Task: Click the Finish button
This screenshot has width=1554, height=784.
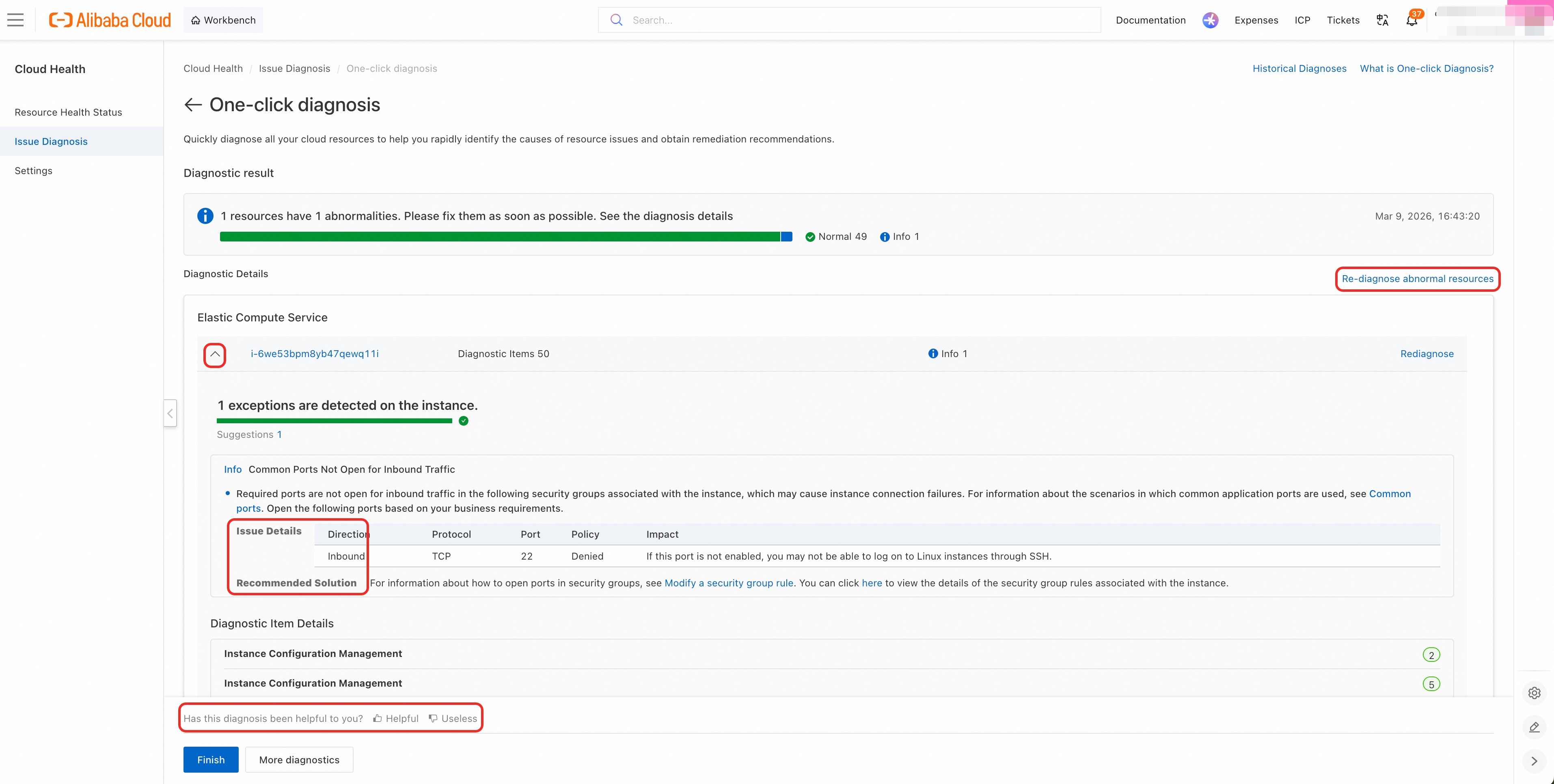Action: coord(211,760)
